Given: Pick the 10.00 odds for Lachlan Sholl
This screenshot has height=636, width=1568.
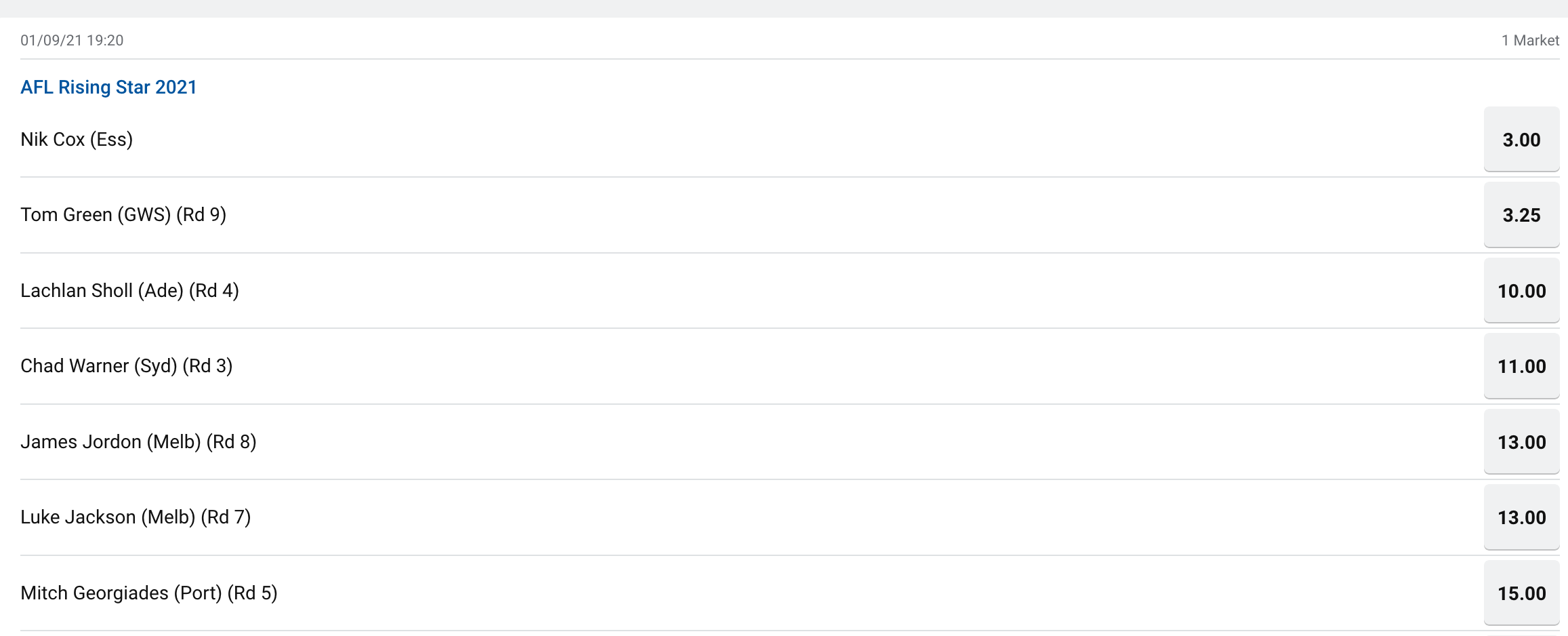Looking at the screenshot, I should click(x=1521, y=291).
